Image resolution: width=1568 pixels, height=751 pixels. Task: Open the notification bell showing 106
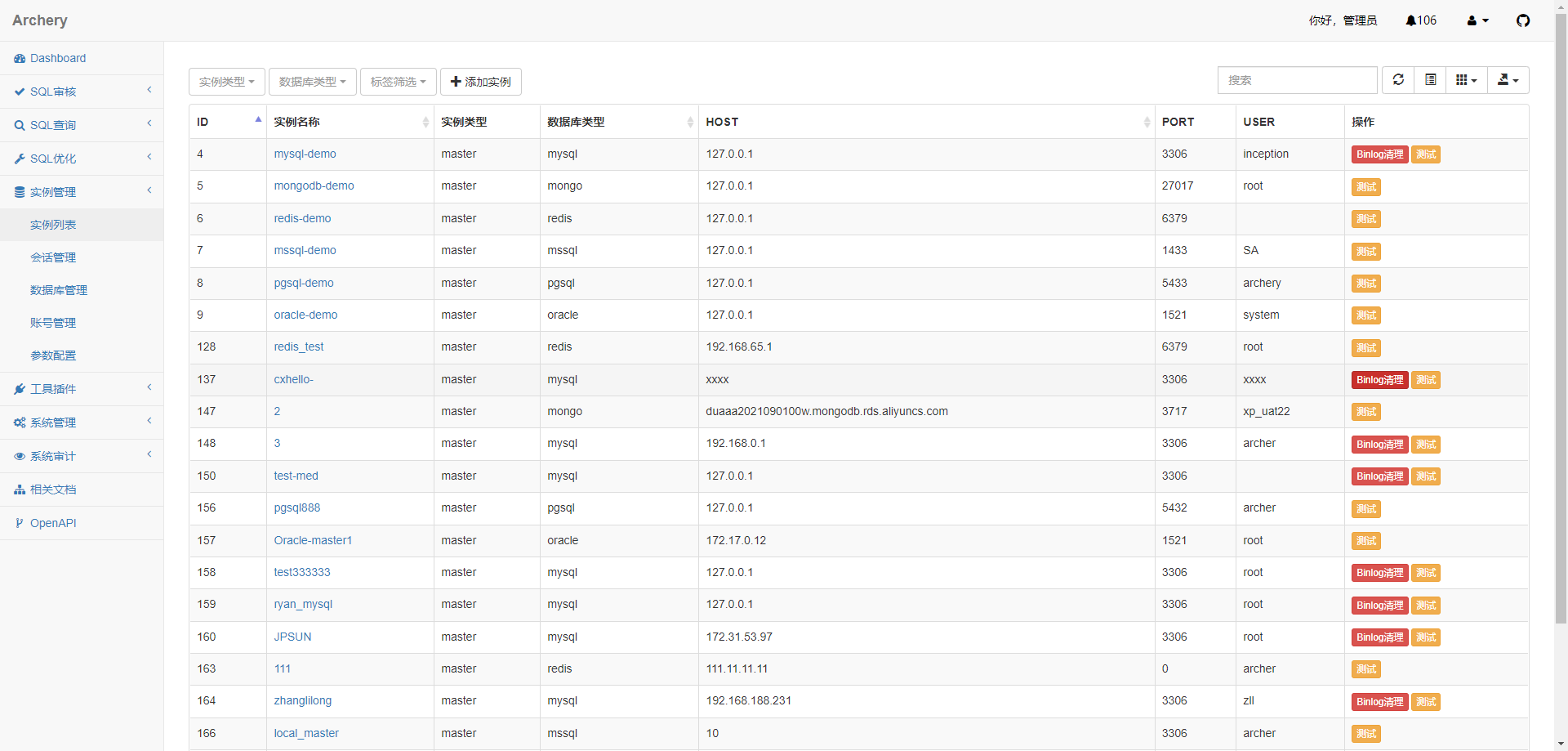[x=1421, y=20]
